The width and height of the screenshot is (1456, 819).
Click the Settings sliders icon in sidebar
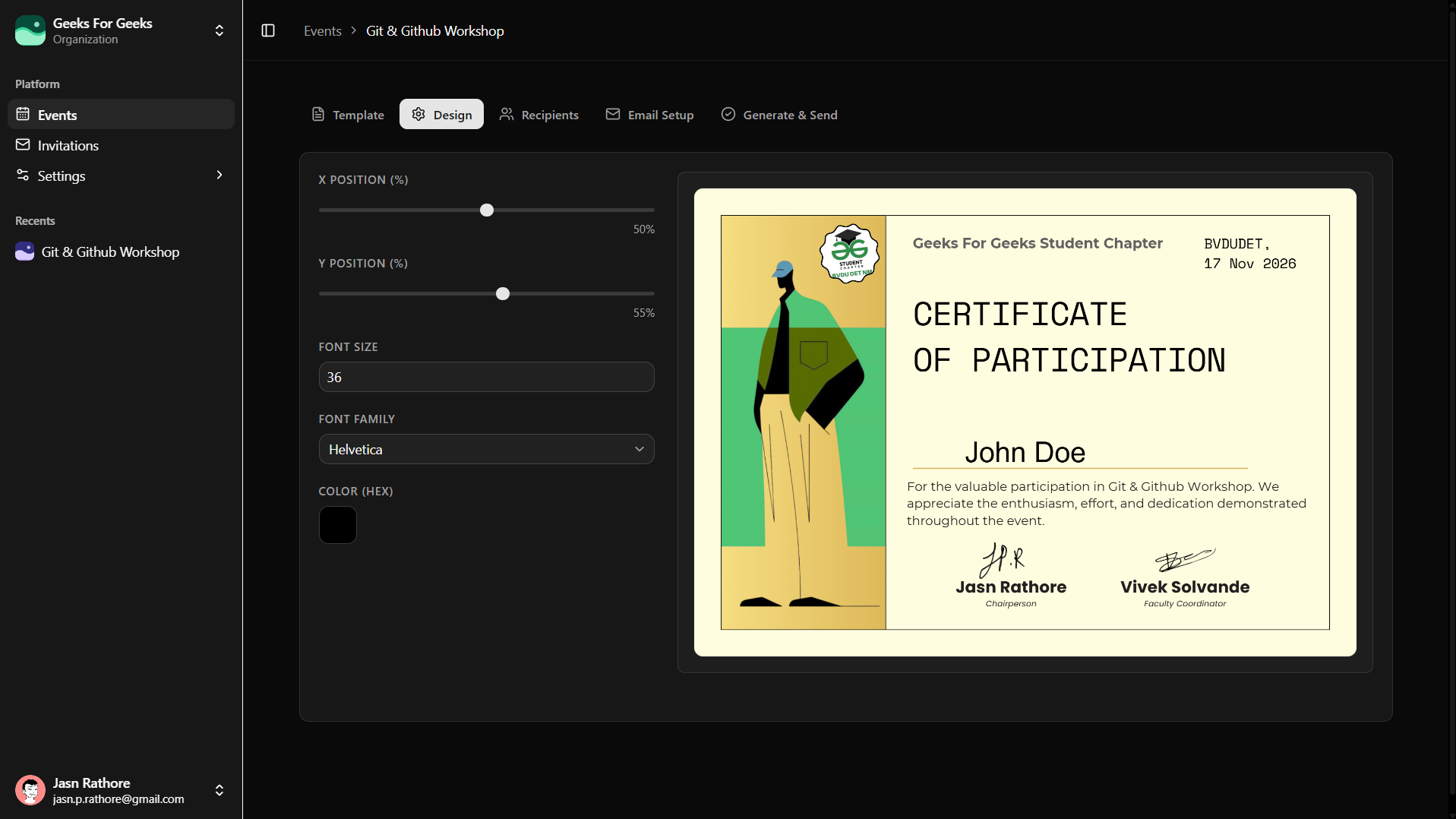pyautogui.click(x=23, y=175)
